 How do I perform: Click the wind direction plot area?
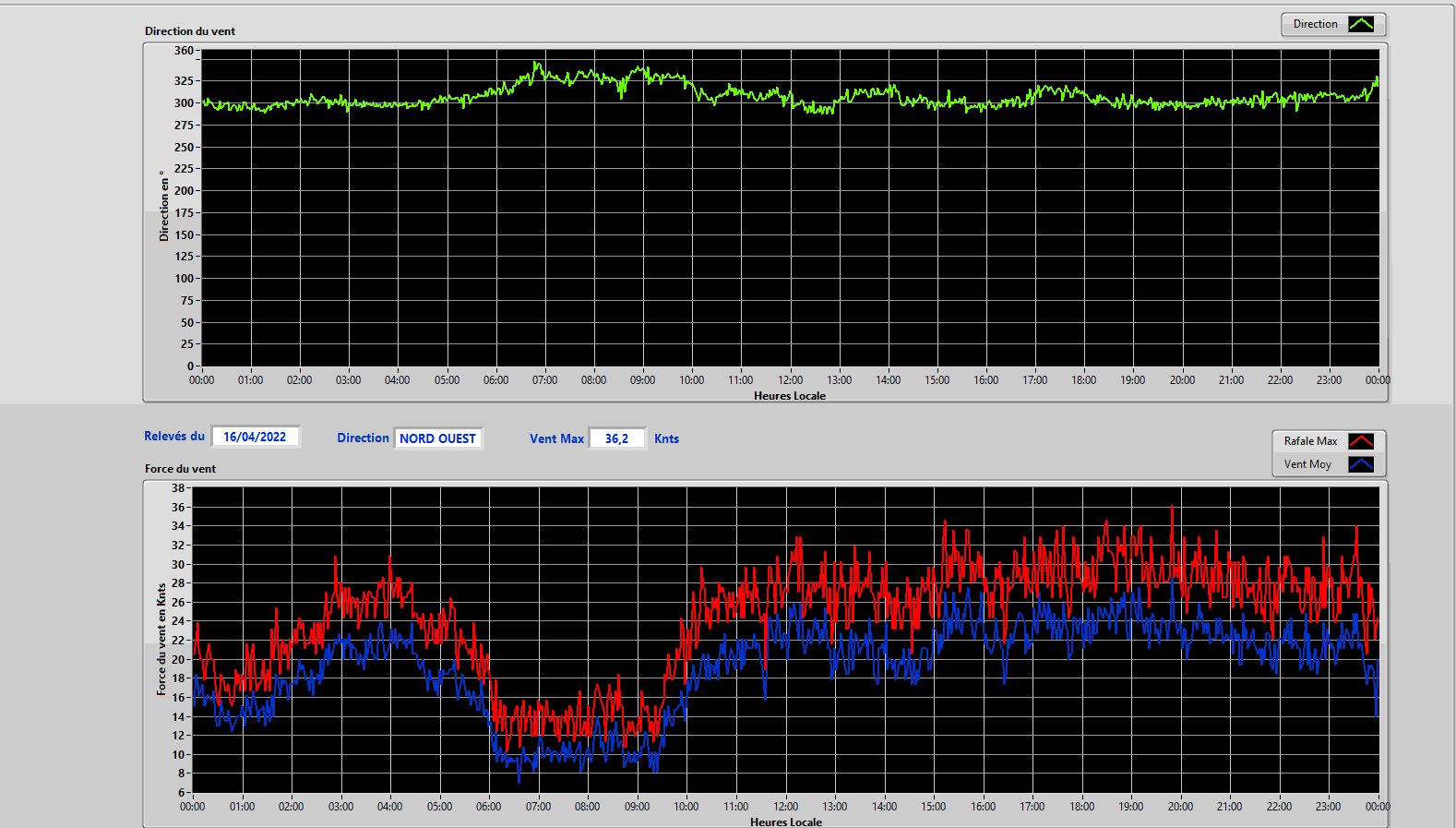(x=790, y=209)
